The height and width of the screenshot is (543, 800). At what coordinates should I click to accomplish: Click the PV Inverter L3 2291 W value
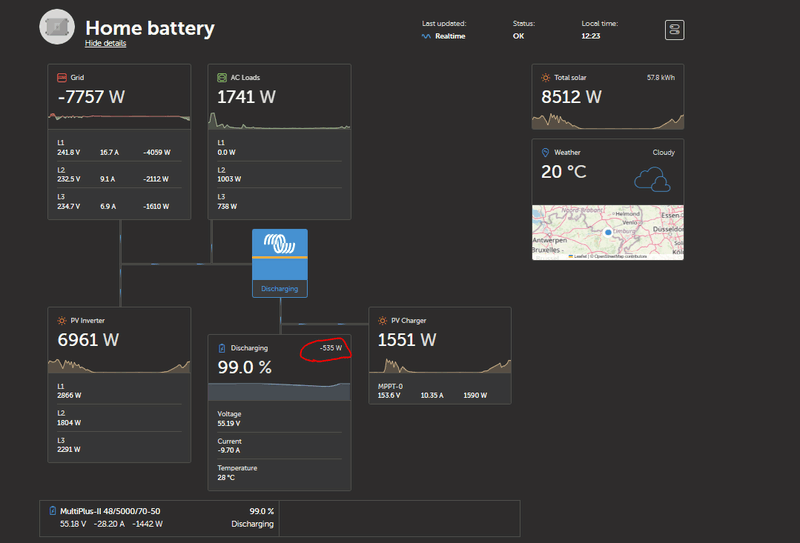(69, 450)
